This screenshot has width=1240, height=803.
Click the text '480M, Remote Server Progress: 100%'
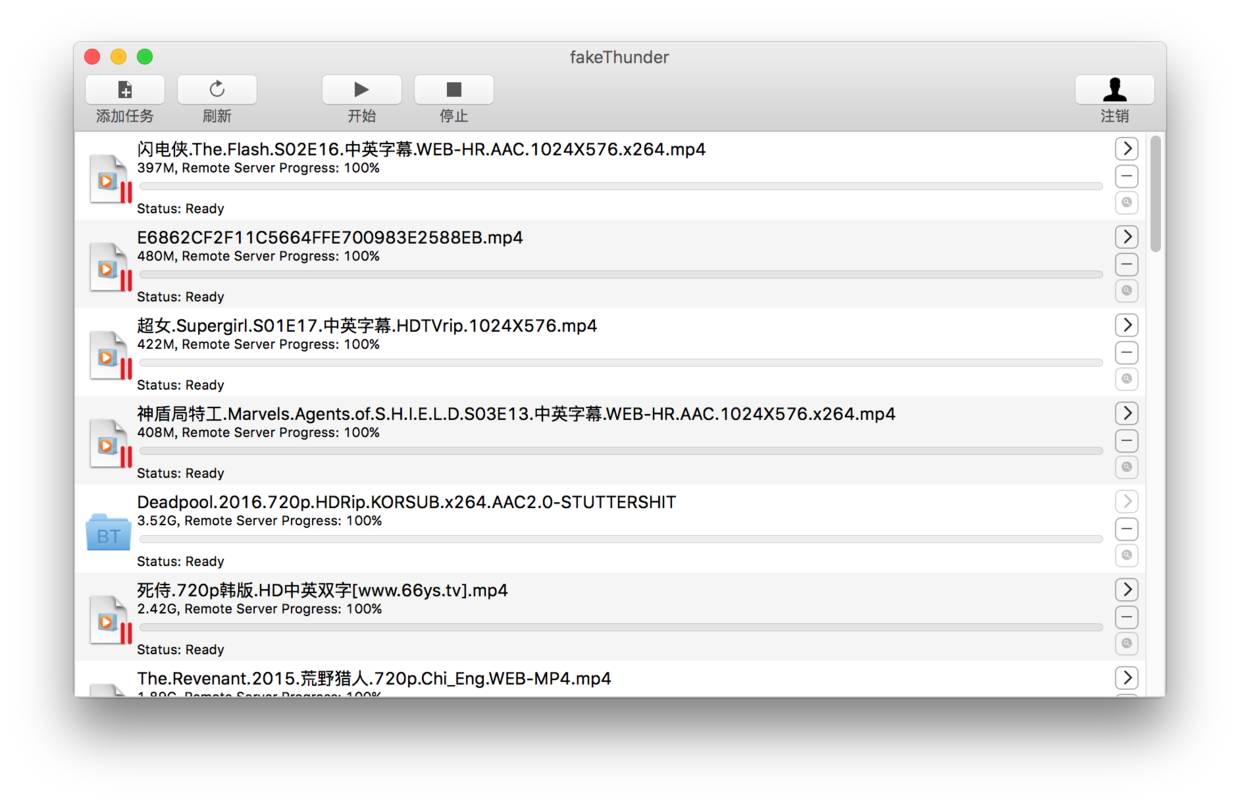258,256
